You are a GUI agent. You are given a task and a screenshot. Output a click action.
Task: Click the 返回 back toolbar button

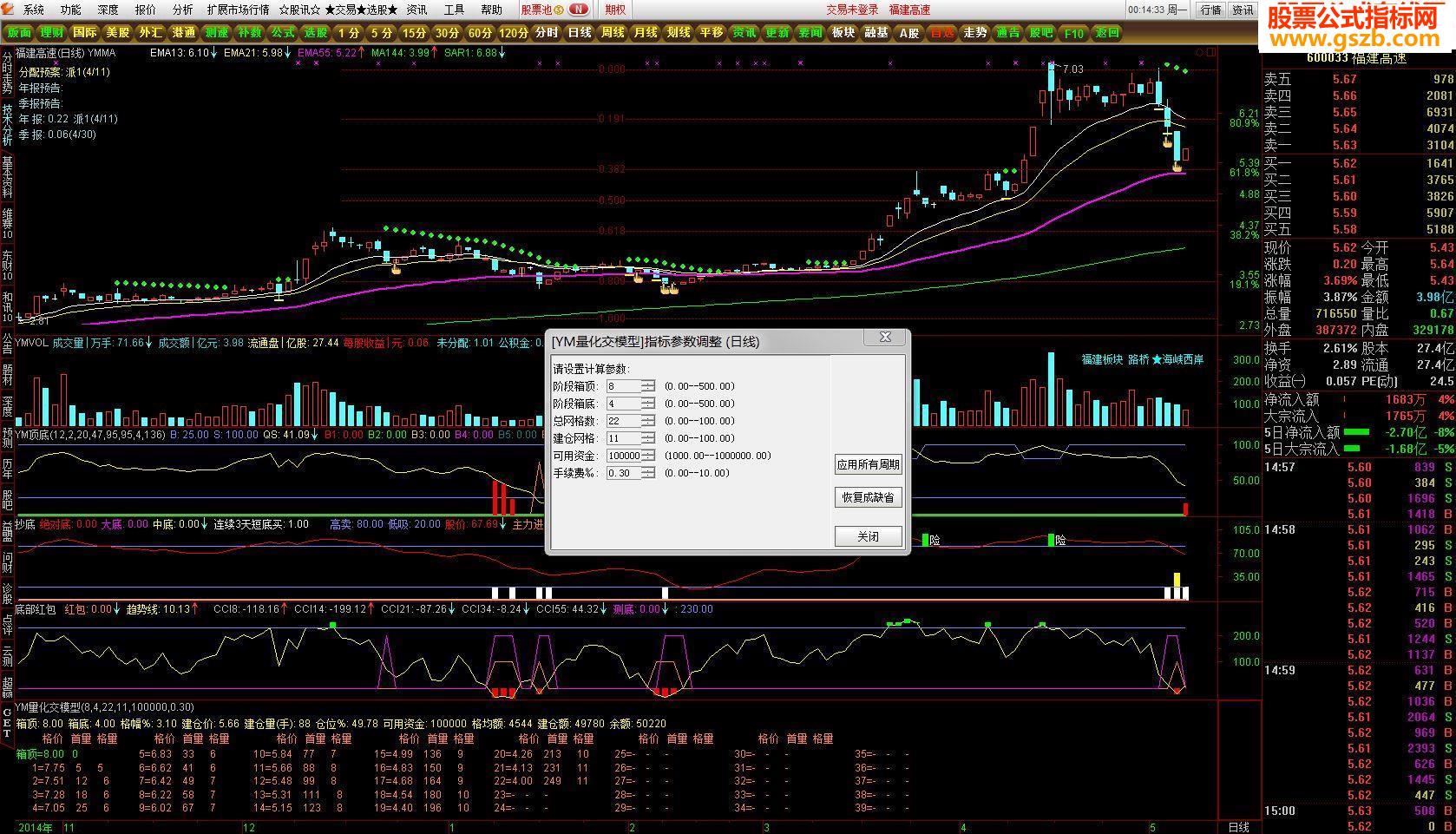1107,33
